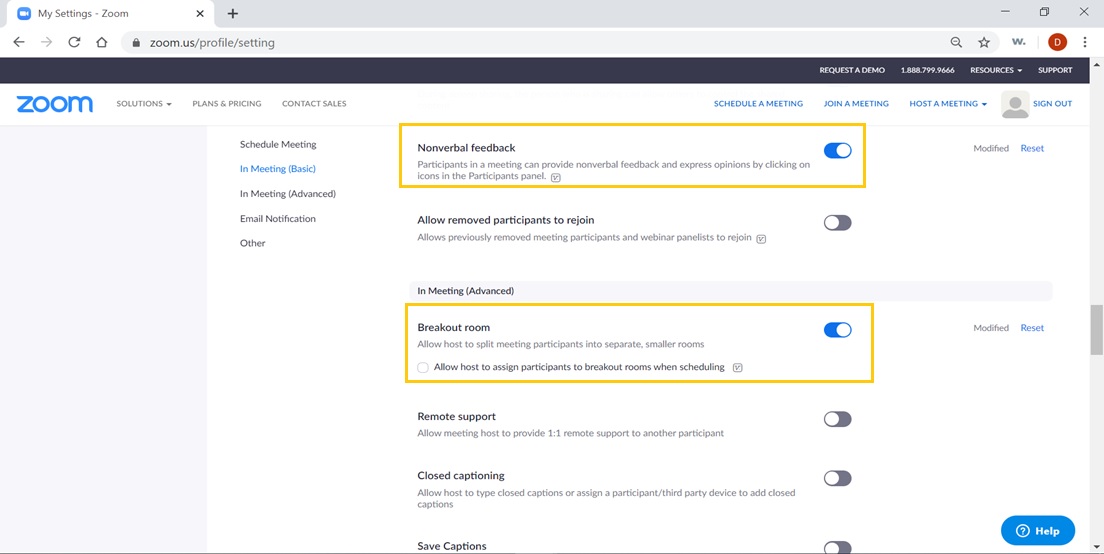Image resolution: width=1104 pixels, height=554 pixels.
Task: Go to Email Notification settings section
Action: coord(277,219)
